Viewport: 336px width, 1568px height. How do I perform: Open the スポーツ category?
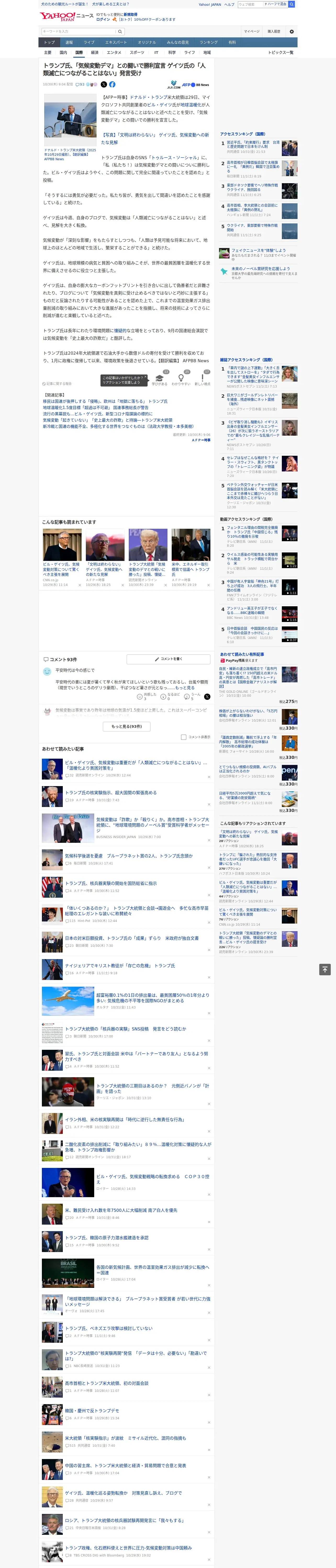click(x=137, y=52)
